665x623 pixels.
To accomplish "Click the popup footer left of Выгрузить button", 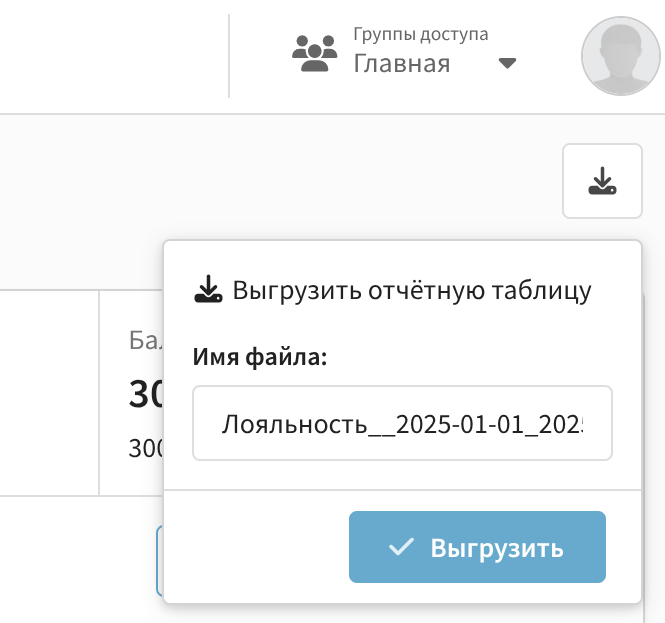I will (x=255, y=547).
